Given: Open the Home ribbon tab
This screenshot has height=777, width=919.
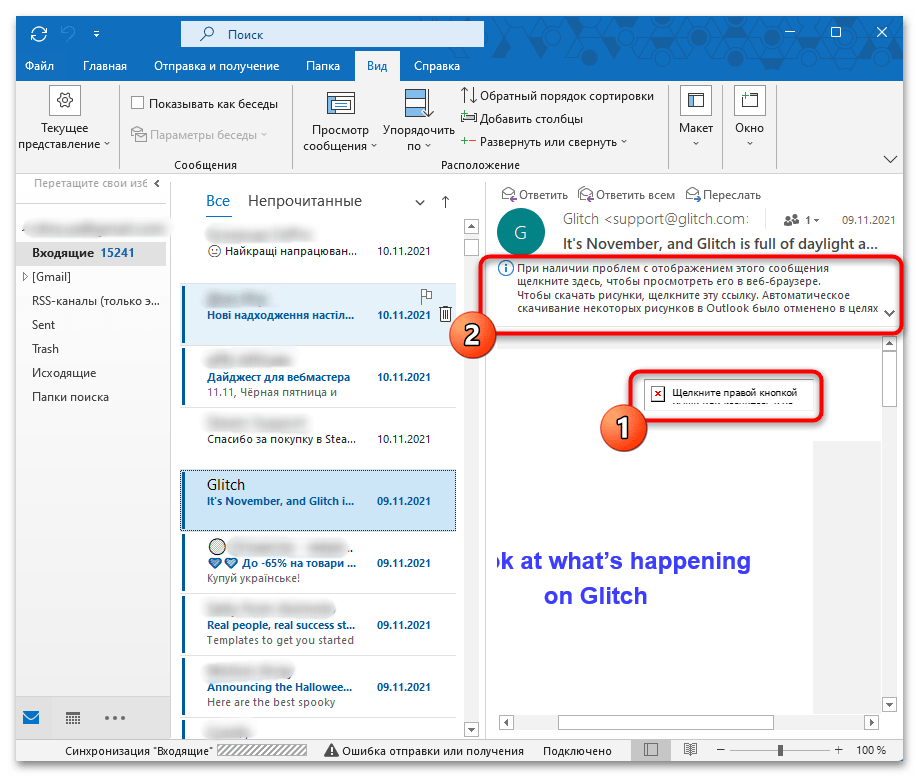Looking at the screenshot, I should click(x=104, y=66).
